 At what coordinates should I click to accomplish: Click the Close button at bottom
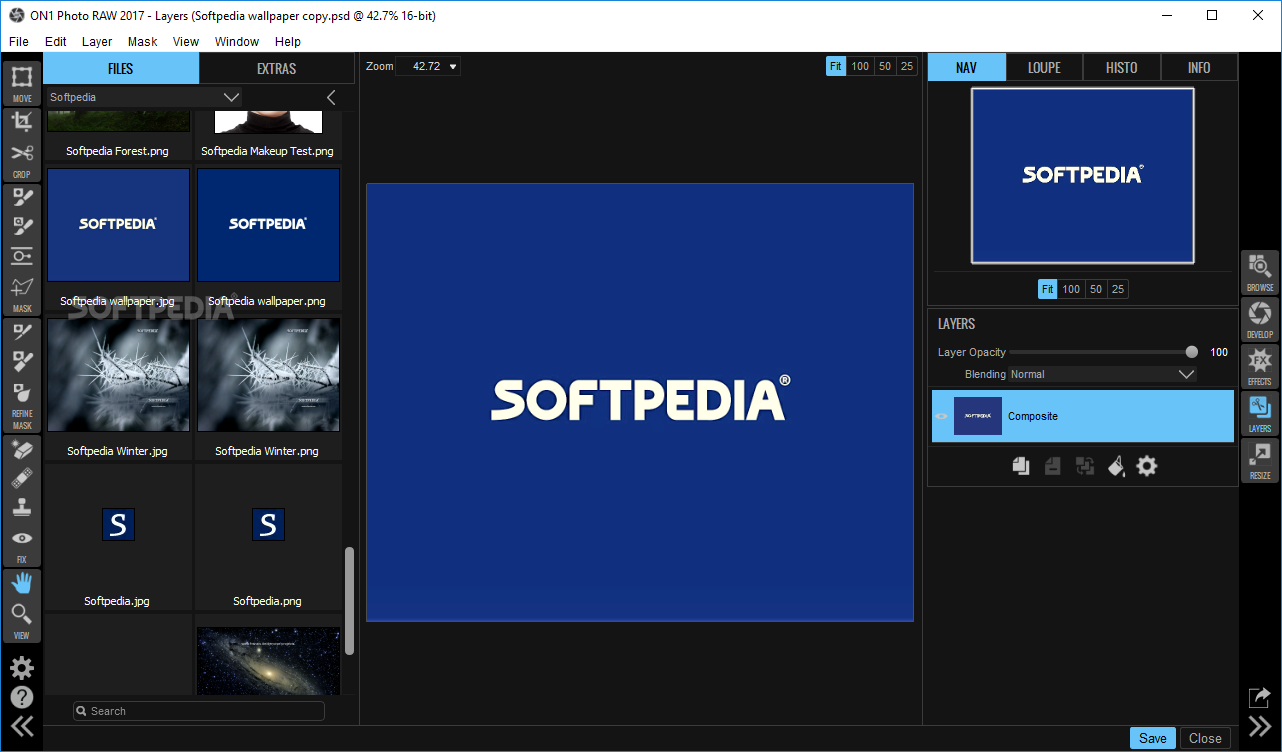(x=1205, y=738)
